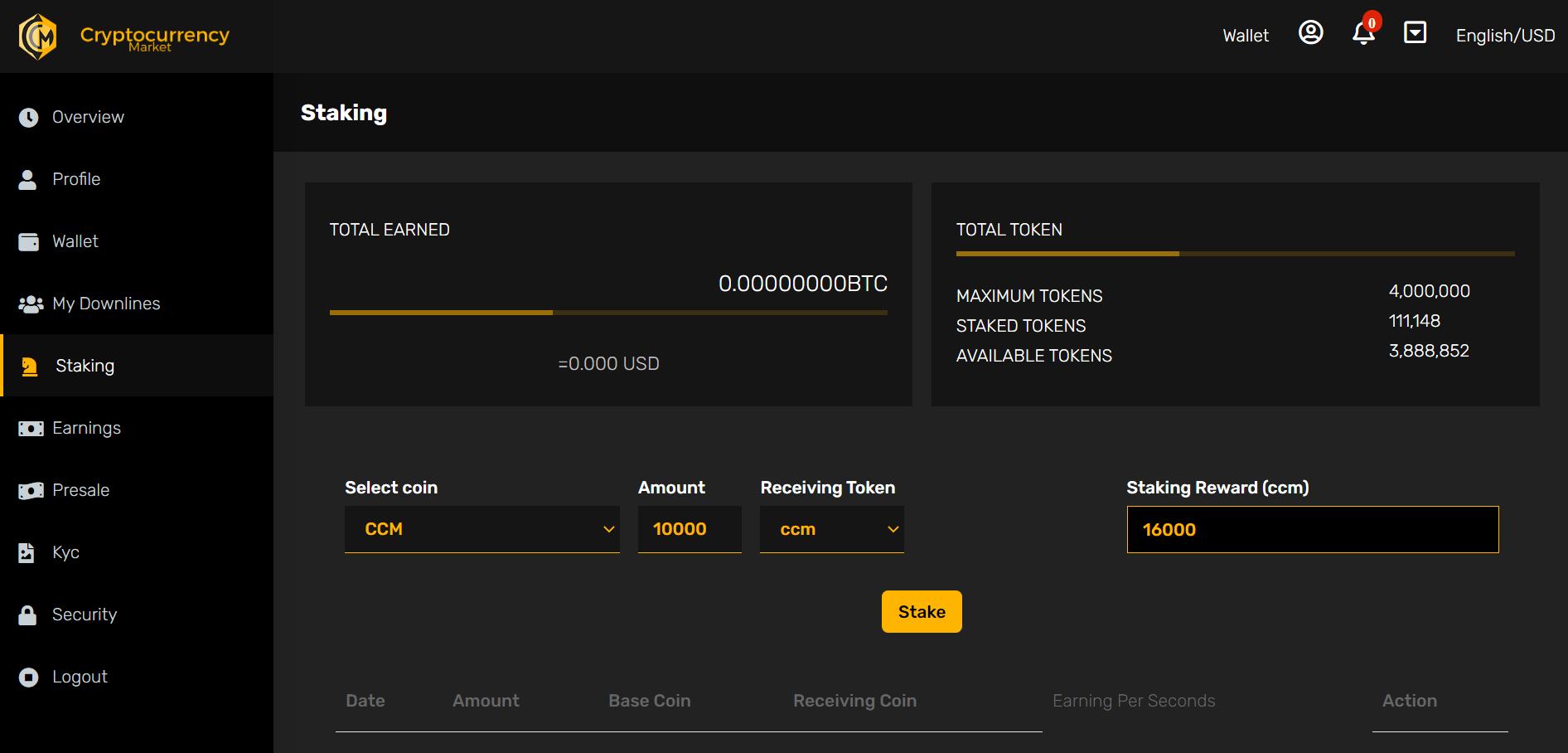Click the Earnings money icon in sidebar
Screen dimensions: 1568x753
click(x=31, y=429)
